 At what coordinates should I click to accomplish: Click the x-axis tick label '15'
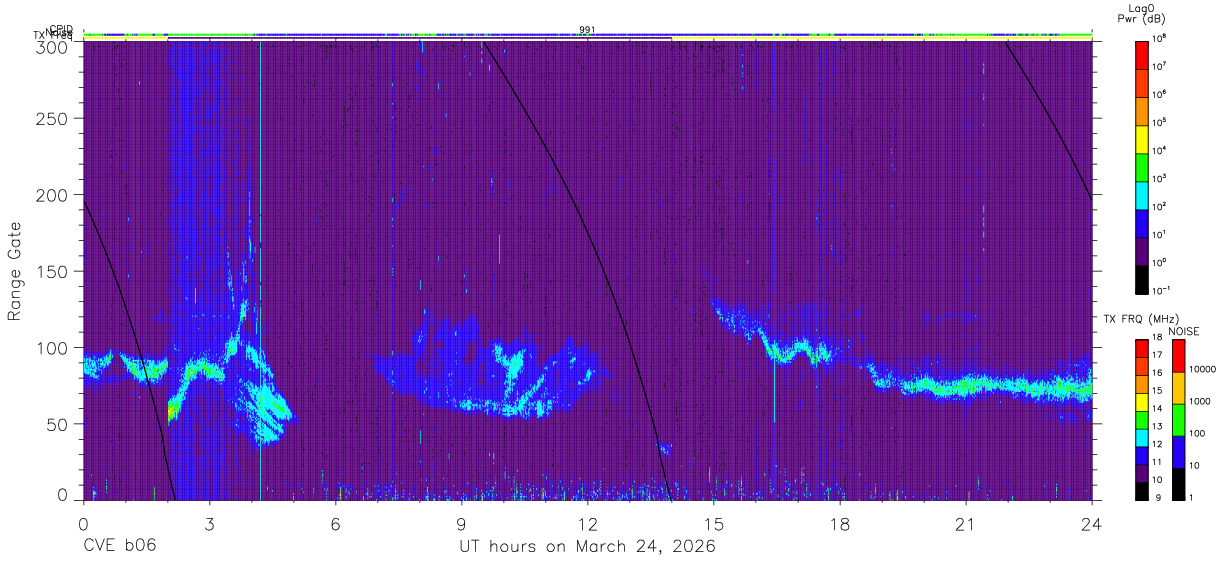click(714, 523)
